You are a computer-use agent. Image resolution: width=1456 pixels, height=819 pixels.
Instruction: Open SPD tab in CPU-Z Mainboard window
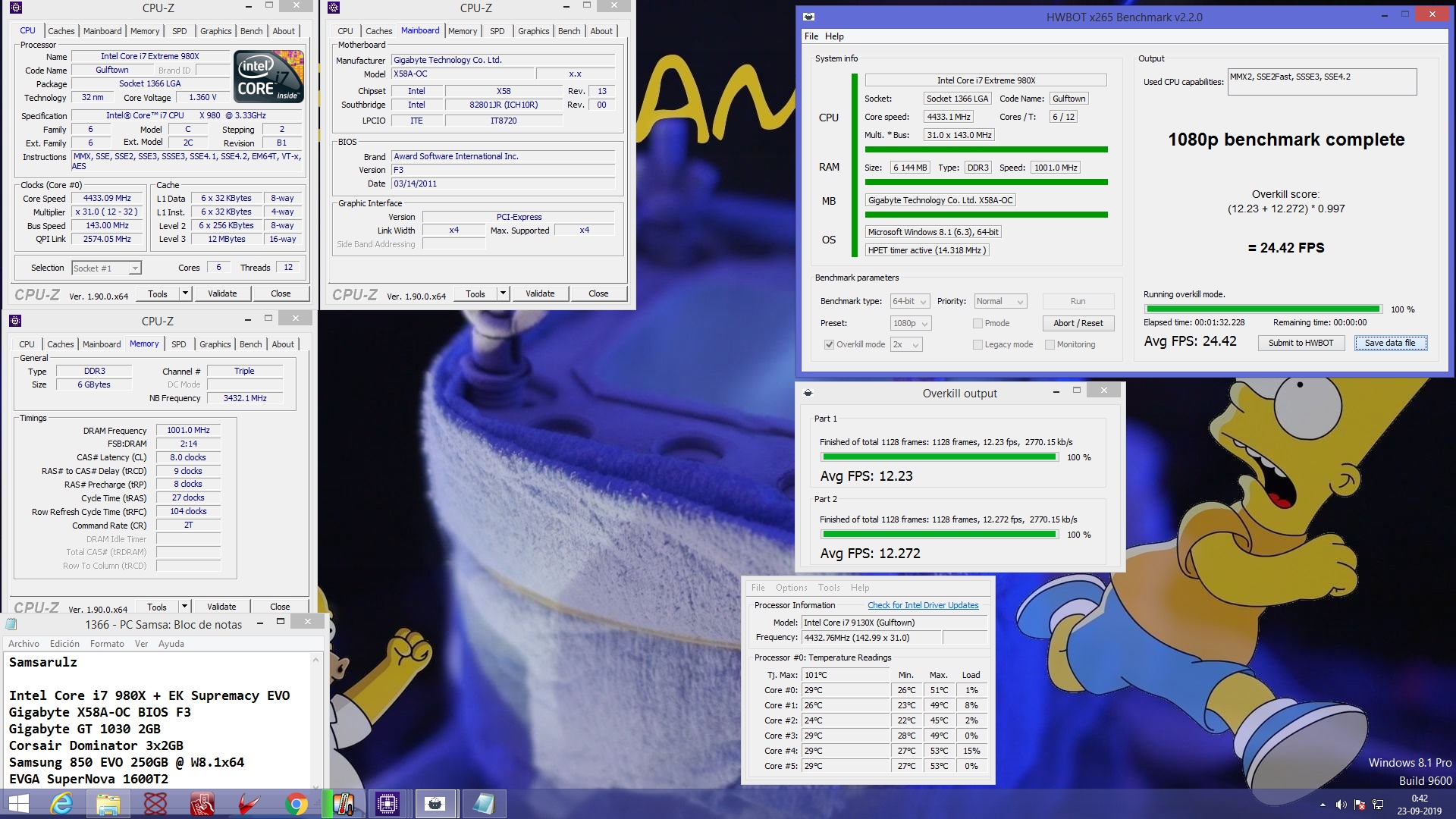pyautogui.click(x=497, y=31)
